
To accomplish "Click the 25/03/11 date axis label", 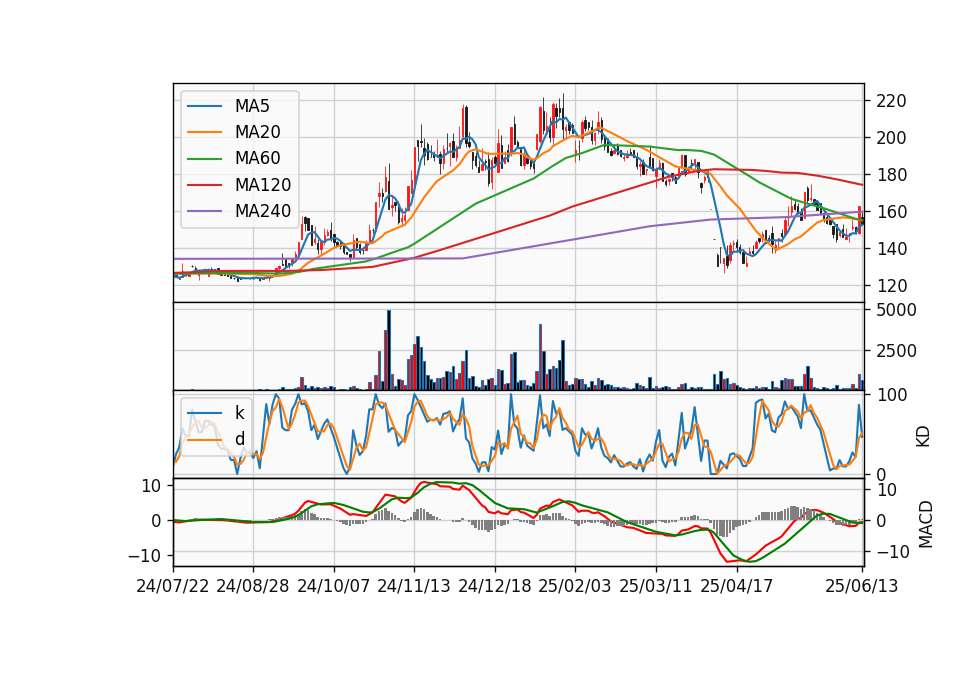I will [656, 586].
